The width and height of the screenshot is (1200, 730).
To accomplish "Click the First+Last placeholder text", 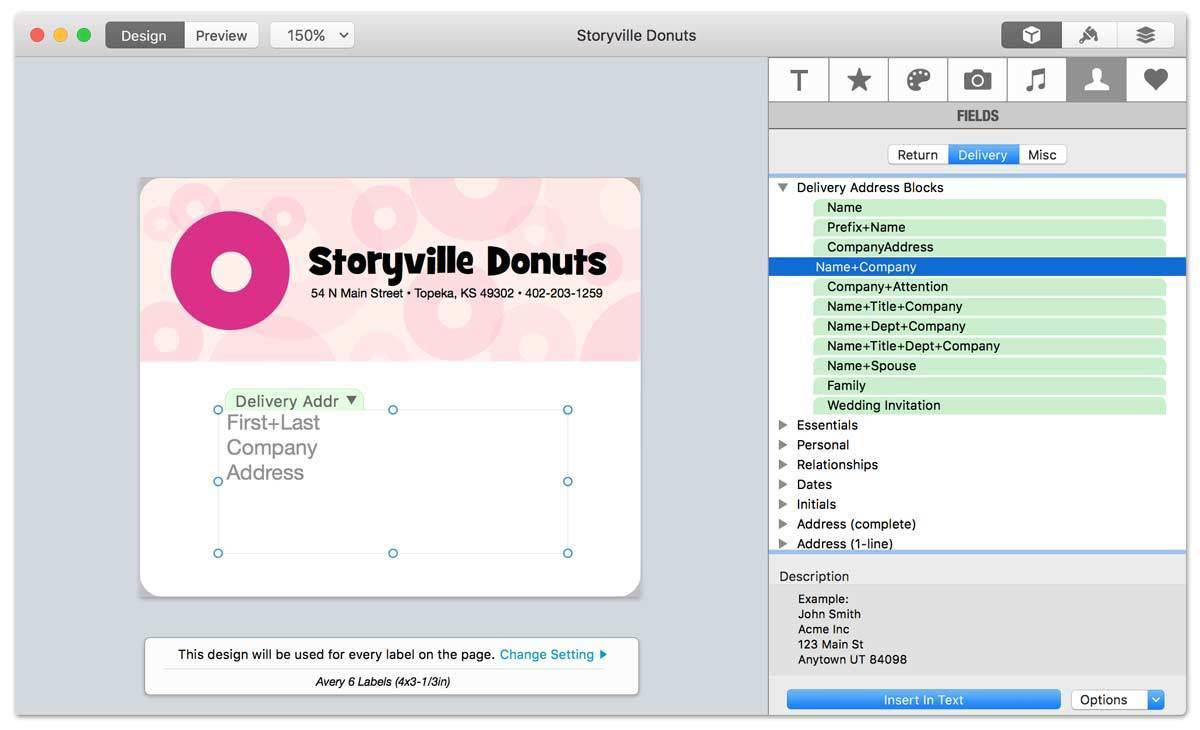I will (x=273, y=423).
